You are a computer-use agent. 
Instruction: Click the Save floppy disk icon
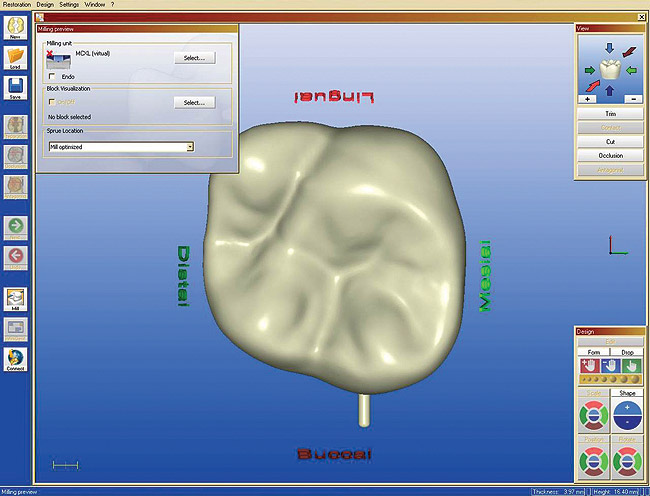(14, 86)
